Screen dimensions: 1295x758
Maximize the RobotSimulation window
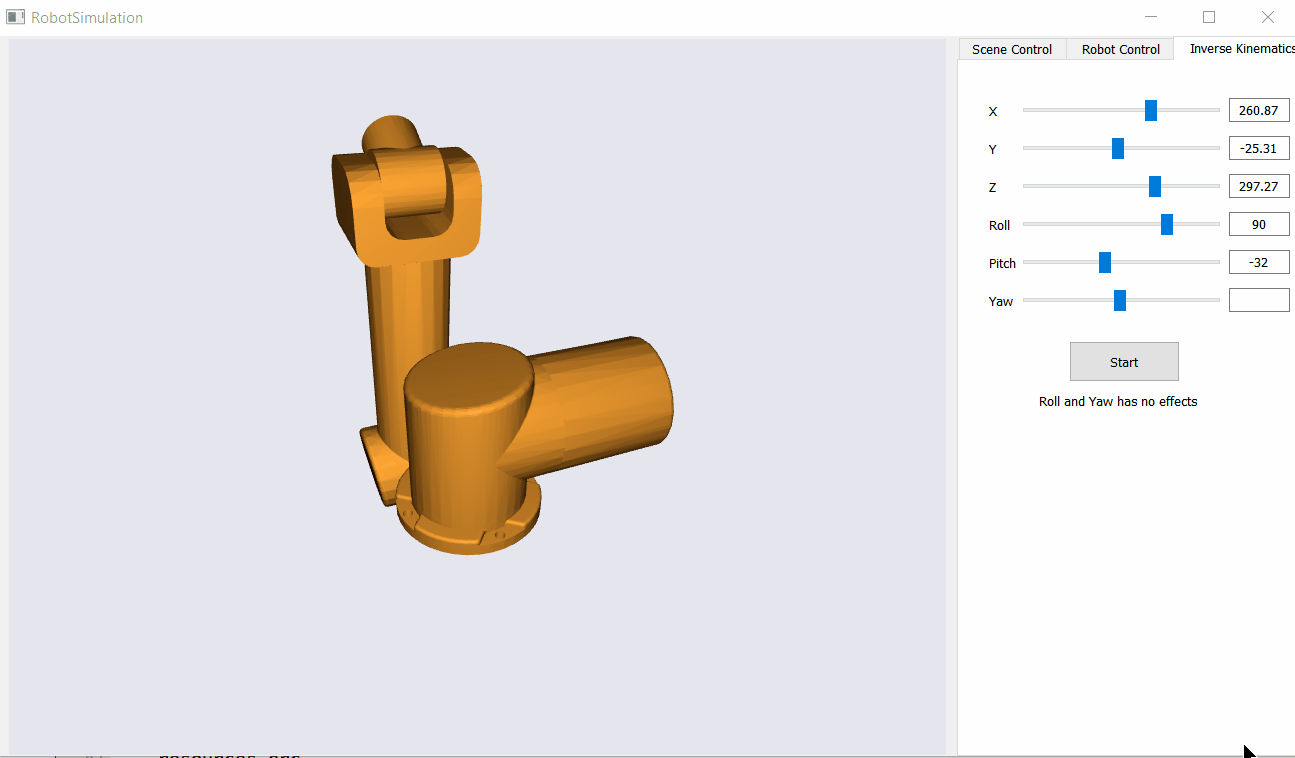coord(1209,17)
